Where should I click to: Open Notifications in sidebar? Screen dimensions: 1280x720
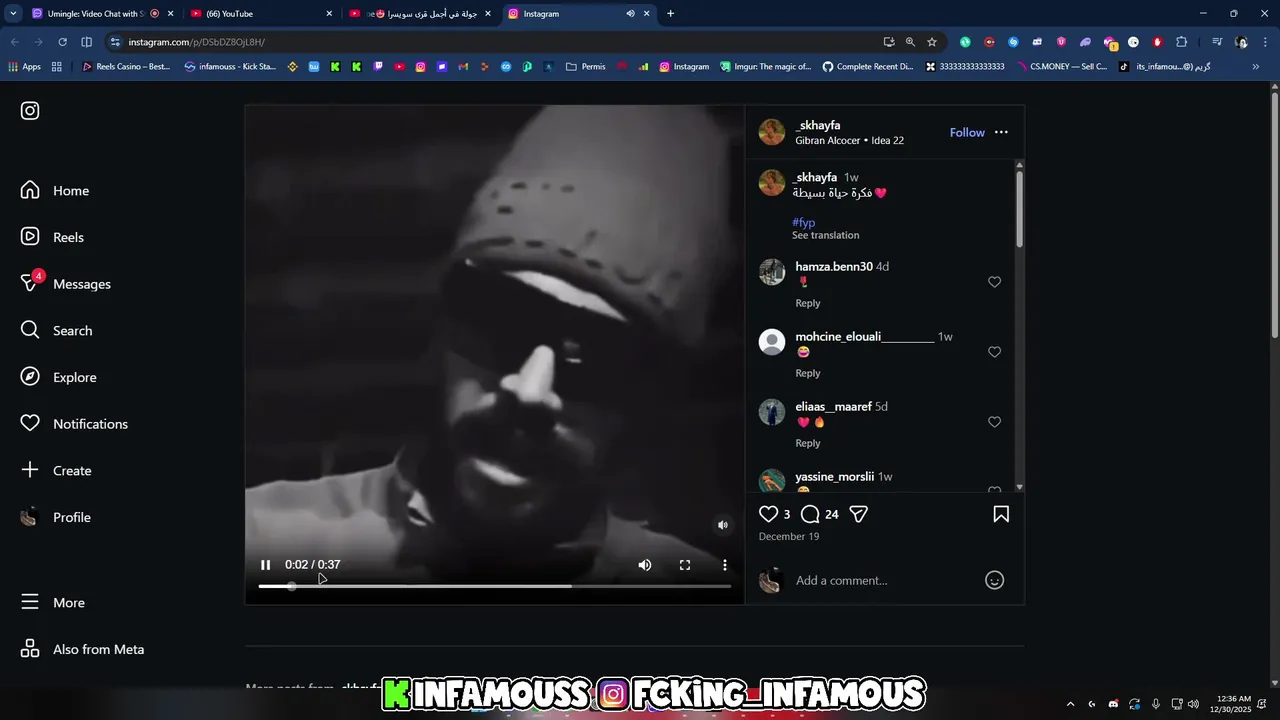tap(75, 424)
